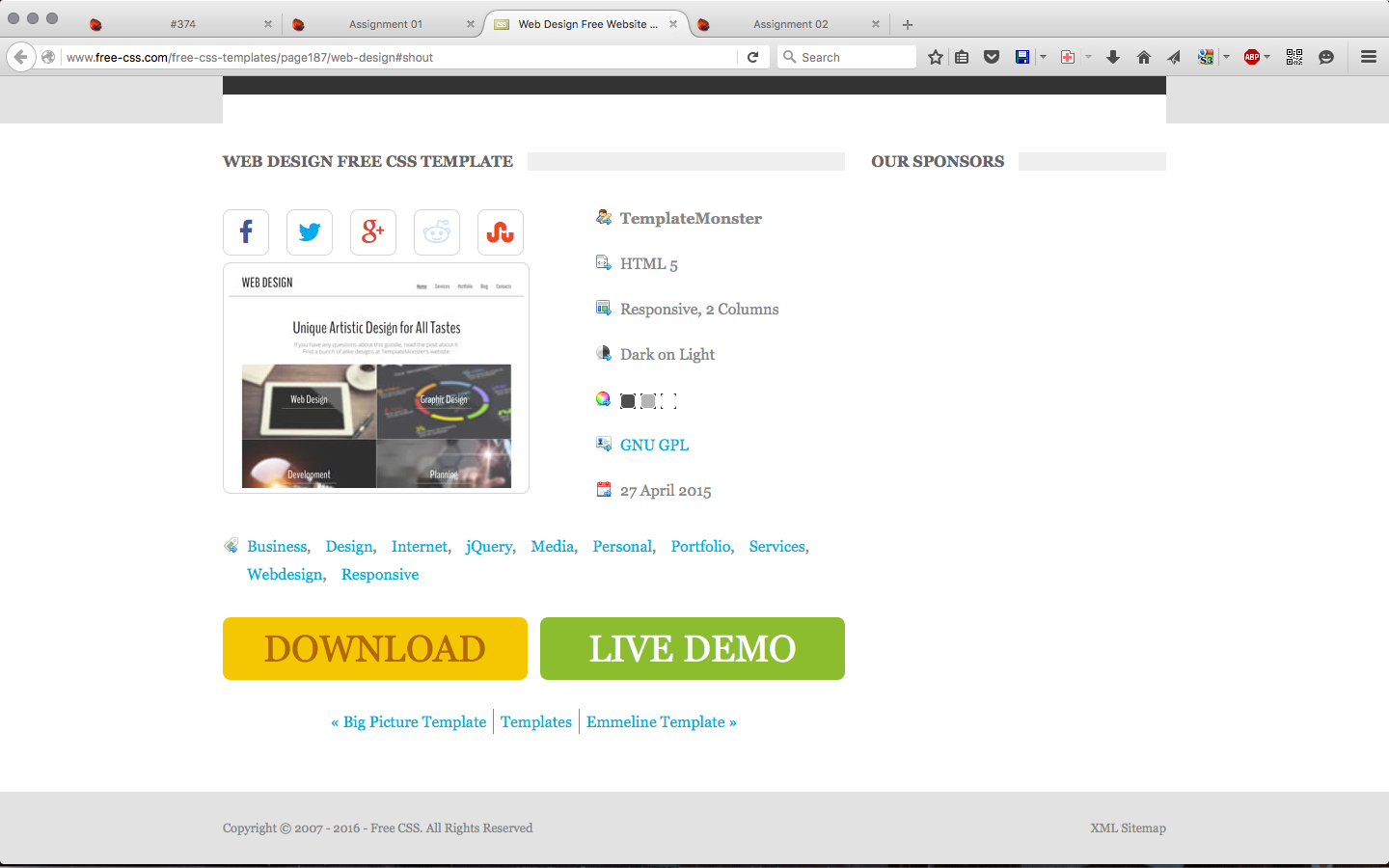Click the 27 April 2015 date text

pos(666,490)
